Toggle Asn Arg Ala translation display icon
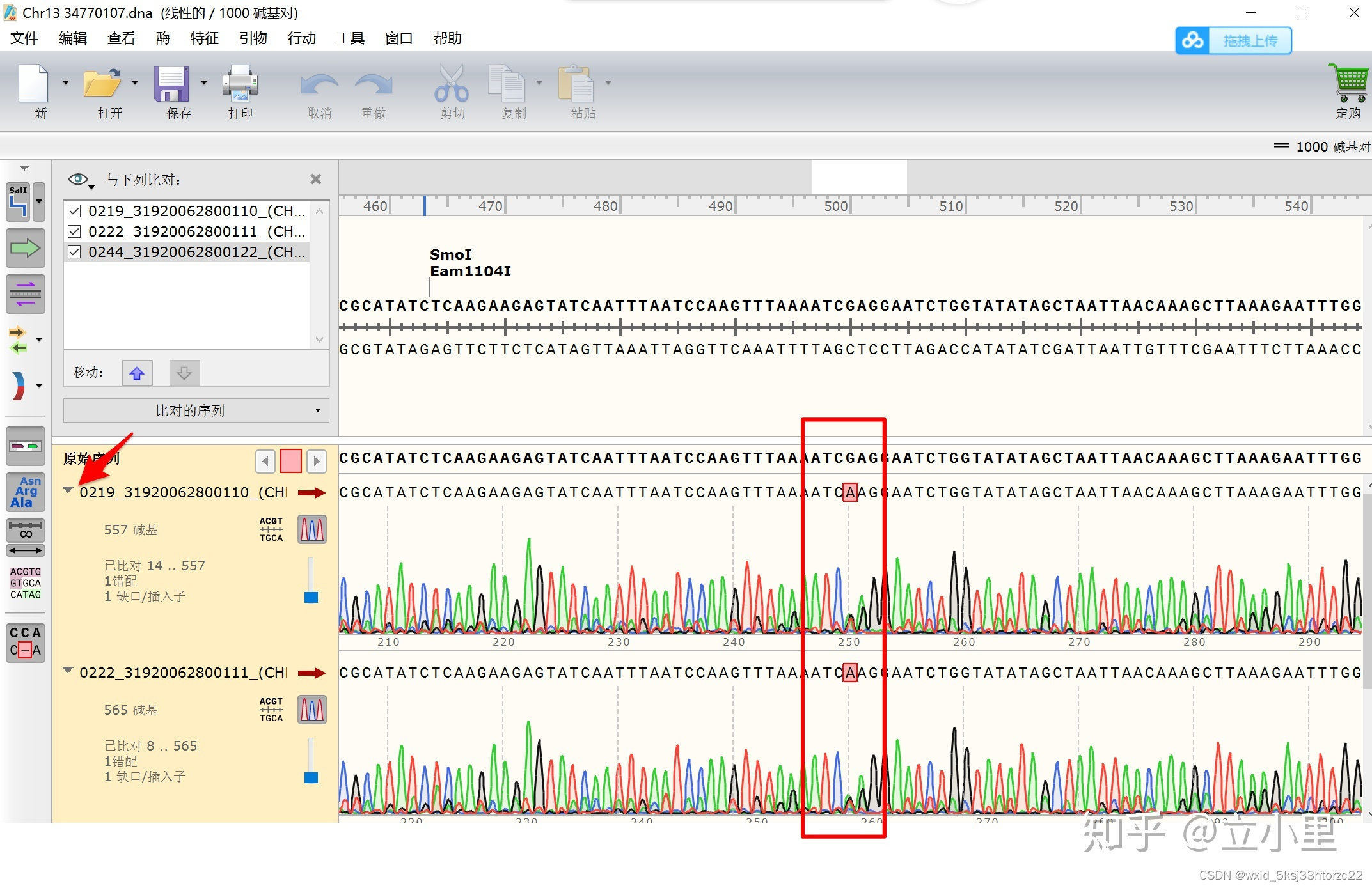Image resolution: width=1372 pixels, height=888 pixels. click(26, 492)
